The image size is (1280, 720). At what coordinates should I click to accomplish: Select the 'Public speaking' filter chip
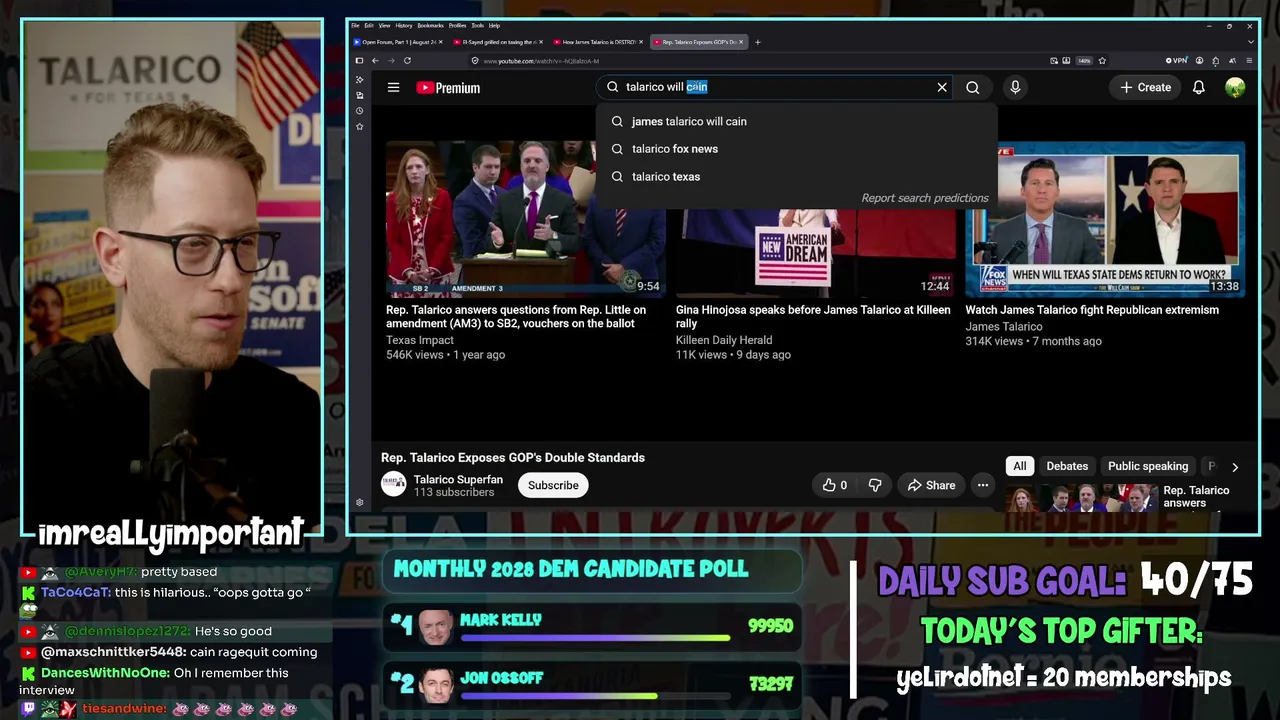(1148, 466)
